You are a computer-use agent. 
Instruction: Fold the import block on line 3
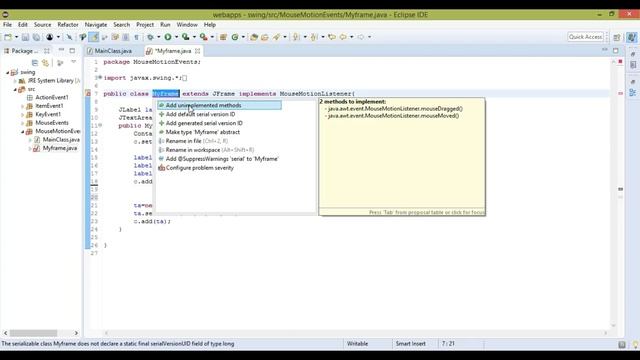click(100, 78)
